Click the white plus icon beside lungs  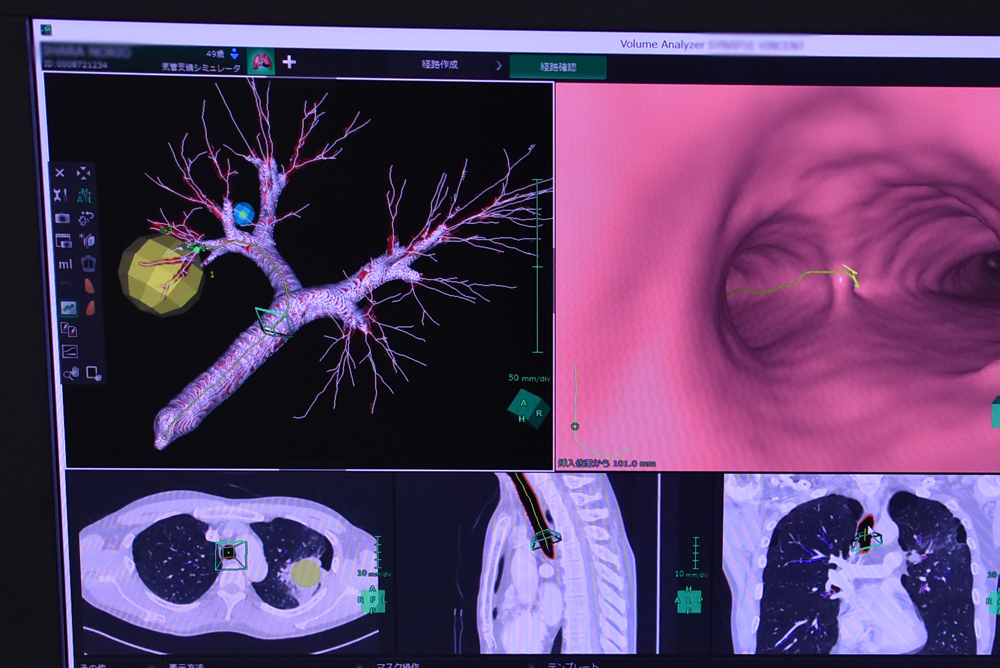pos(289,62)
